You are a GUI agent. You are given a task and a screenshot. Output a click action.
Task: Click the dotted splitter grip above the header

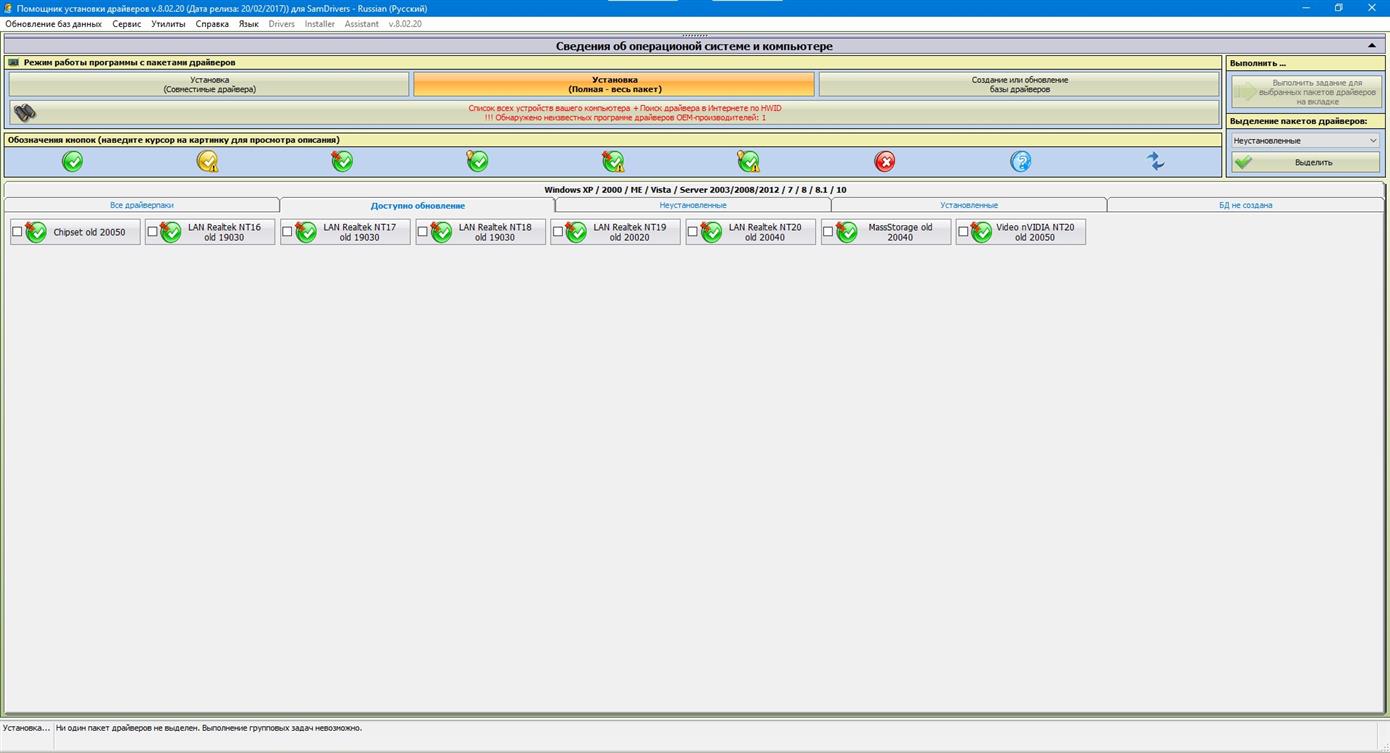(x=694, y=34)
